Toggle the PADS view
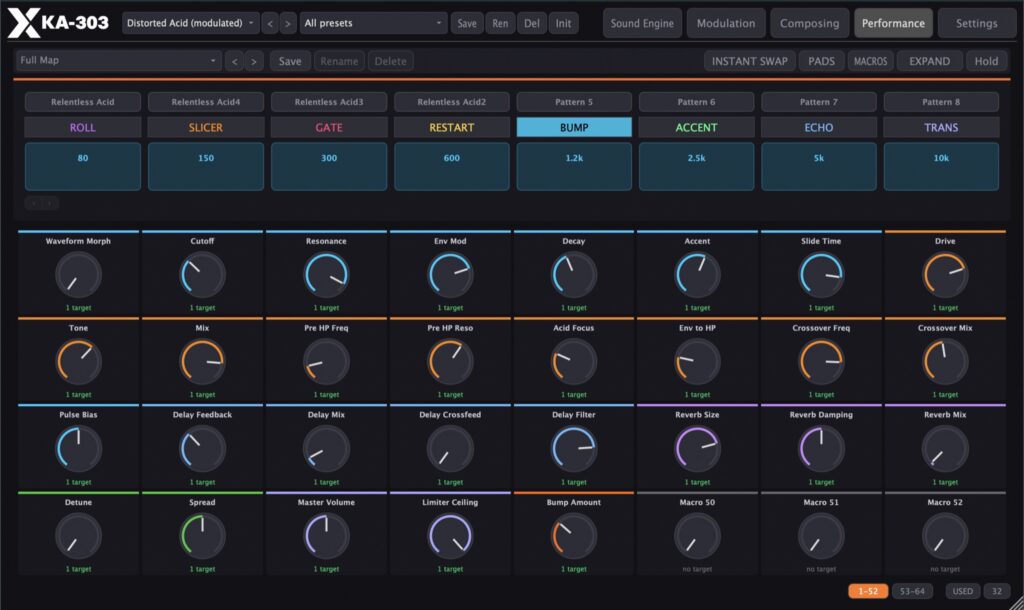1024x610 pixels. pyautogui.click(x=821, y=61)
